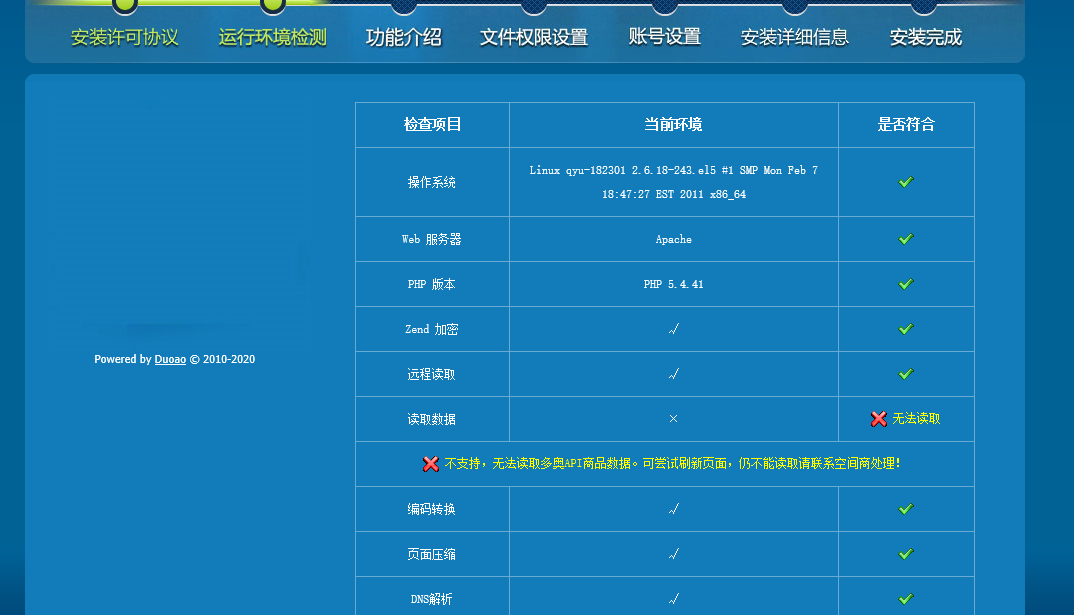The image size is (1074, 615).
Task: Open the Duoao link in the footer
Action: tap(170, 360)
